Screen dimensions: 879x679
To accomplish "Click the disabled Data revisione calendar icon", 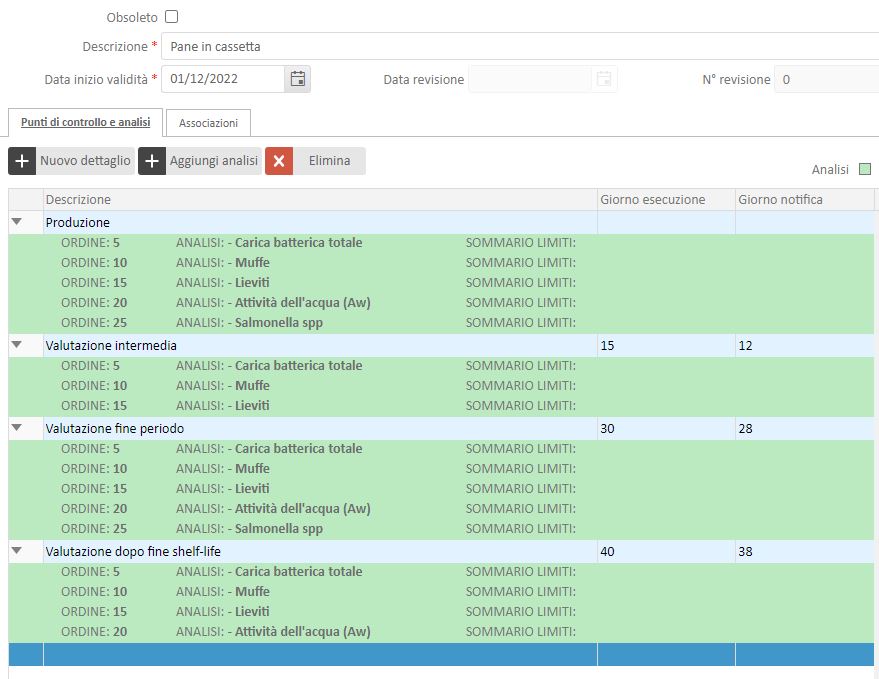I will point(604,79).
